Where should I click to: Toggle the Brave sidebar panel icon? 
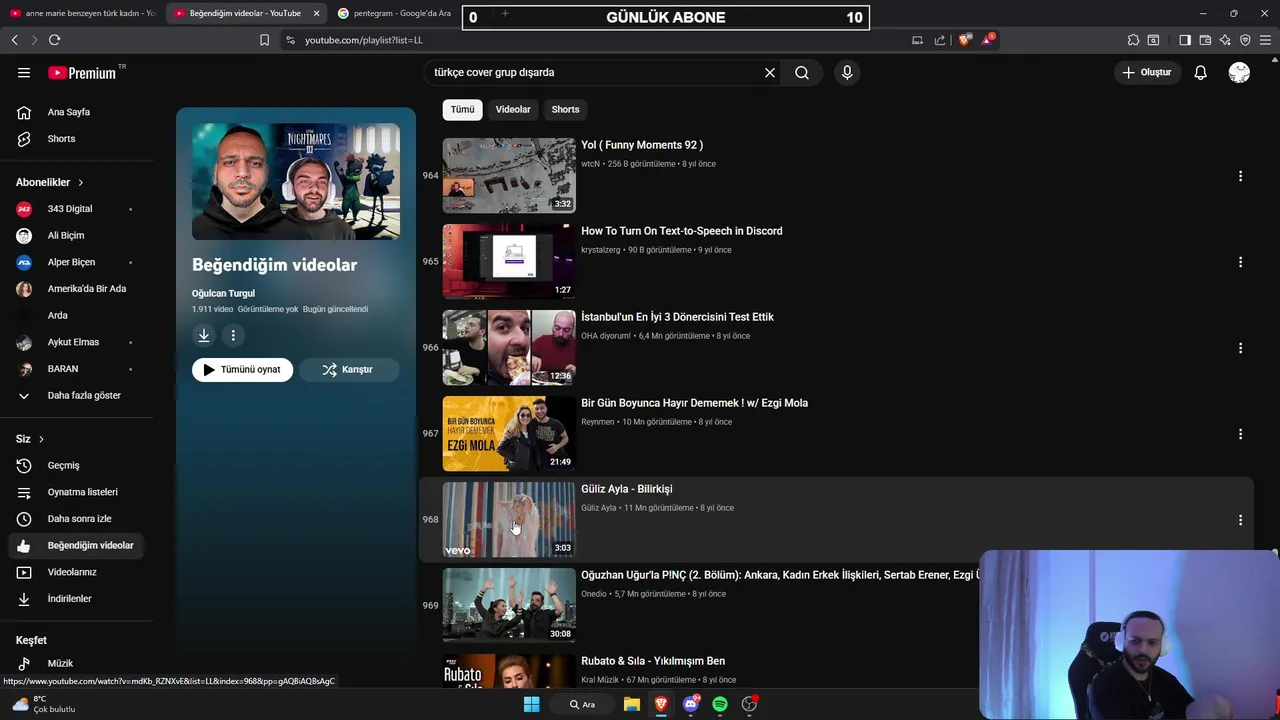1185,40
